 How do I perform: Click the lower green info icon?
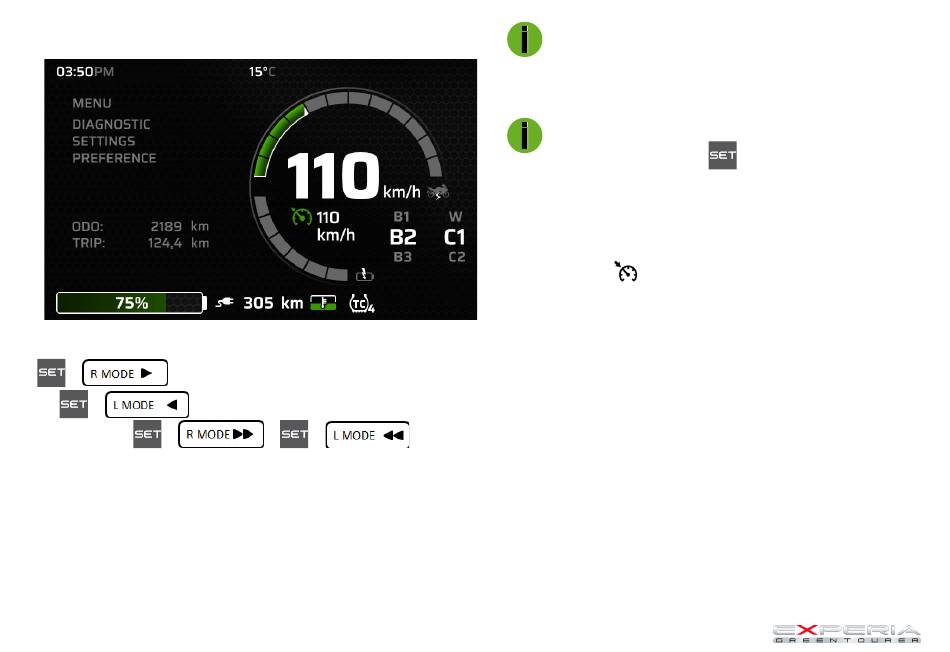[524, 135]
